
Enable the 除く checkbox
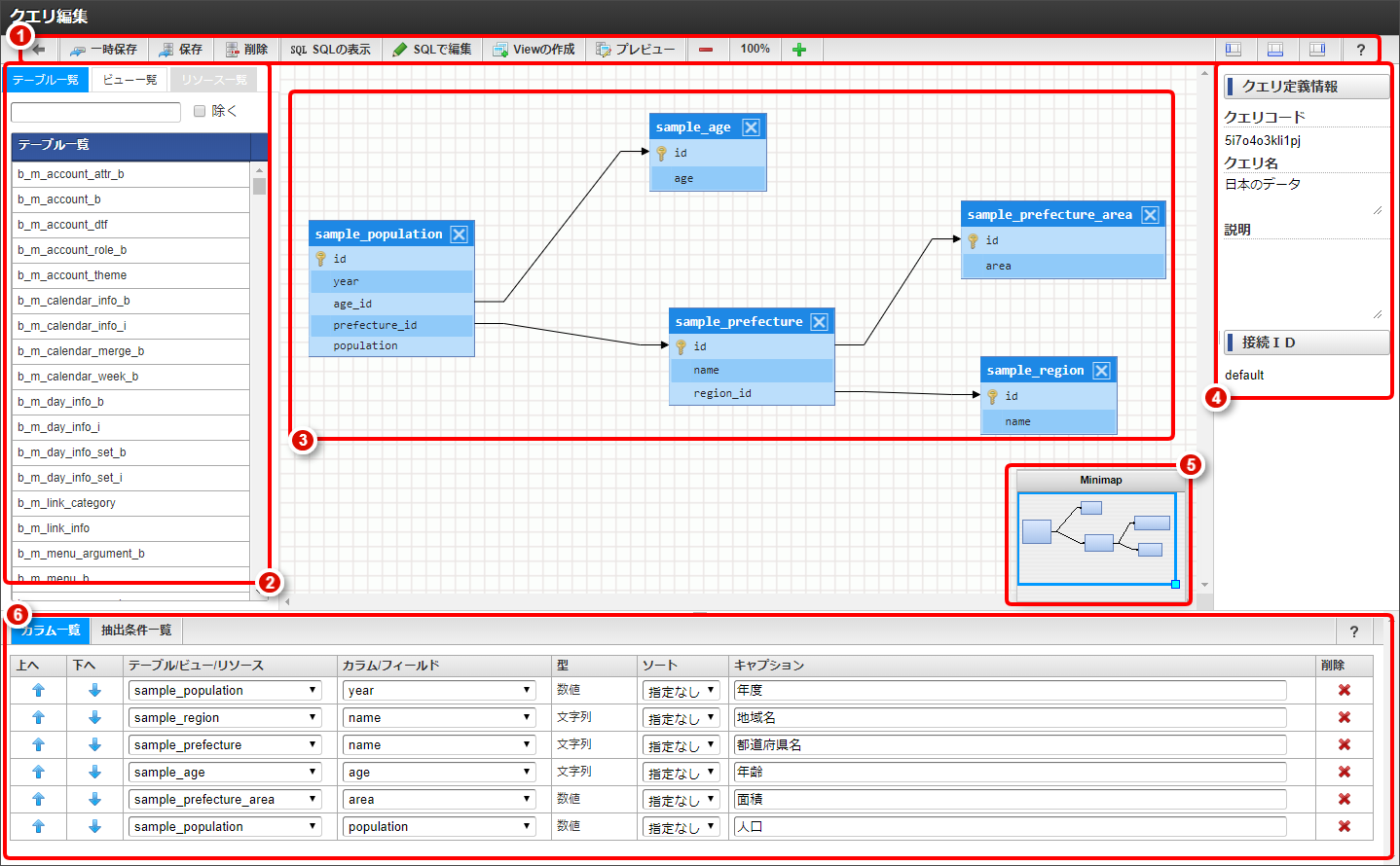(200, 111)
